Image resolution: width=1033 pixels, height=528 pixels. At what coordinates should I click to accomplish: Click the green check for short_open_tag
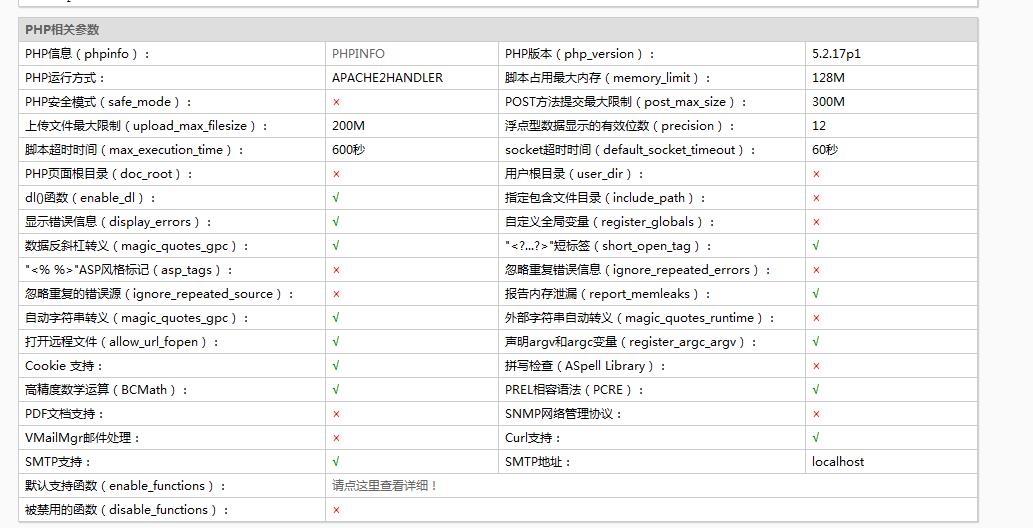click(x=816, y=246)
